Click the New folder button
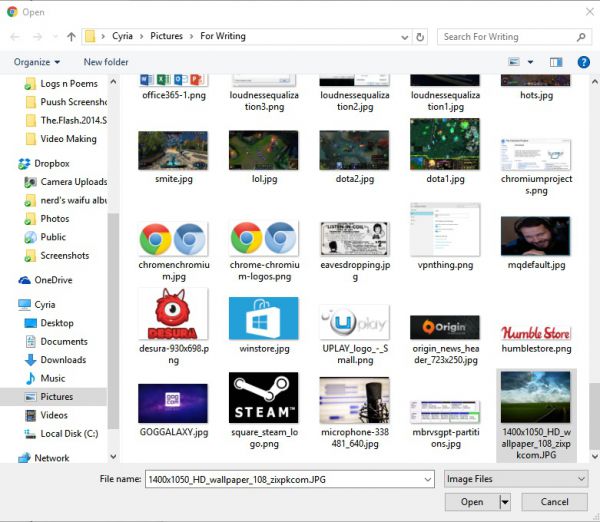This screenshot has height=522, width=600. pyautogui.click(x=106, y=62)
